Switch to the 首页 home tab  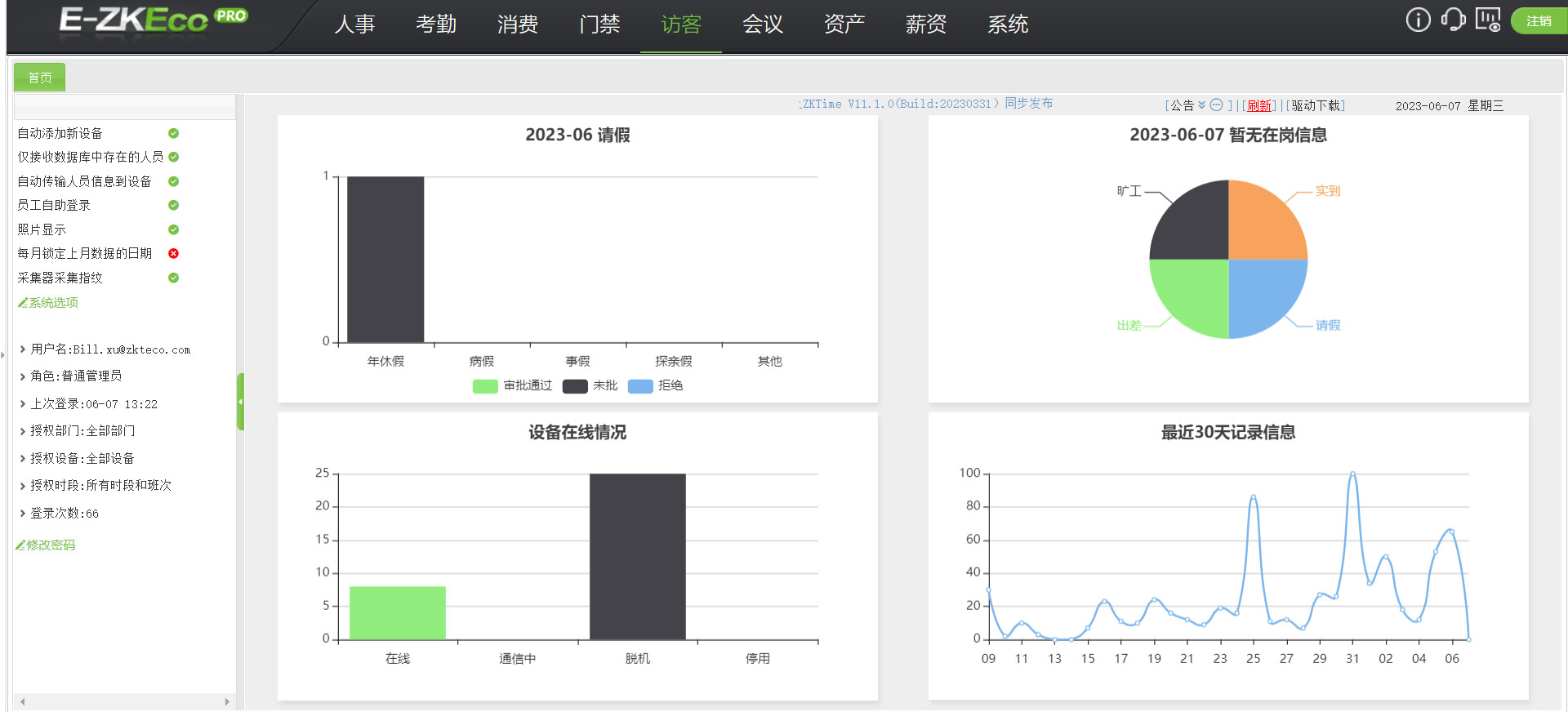40,78
